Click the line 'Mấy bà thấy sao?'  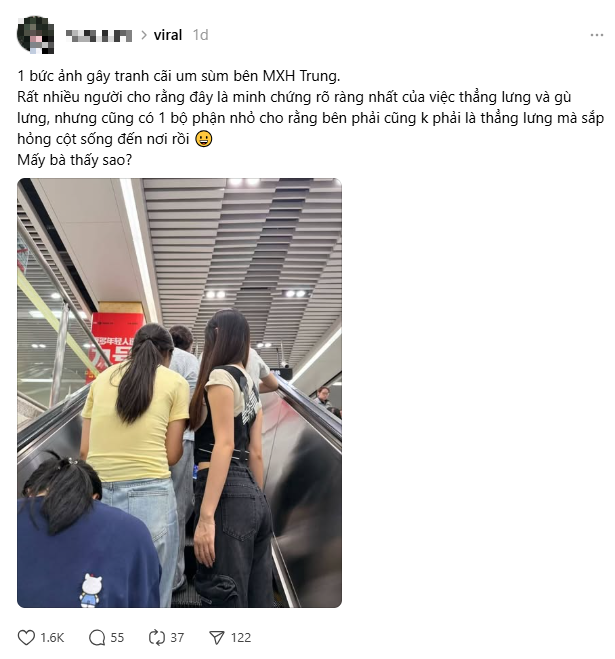[x=74, y=160]
